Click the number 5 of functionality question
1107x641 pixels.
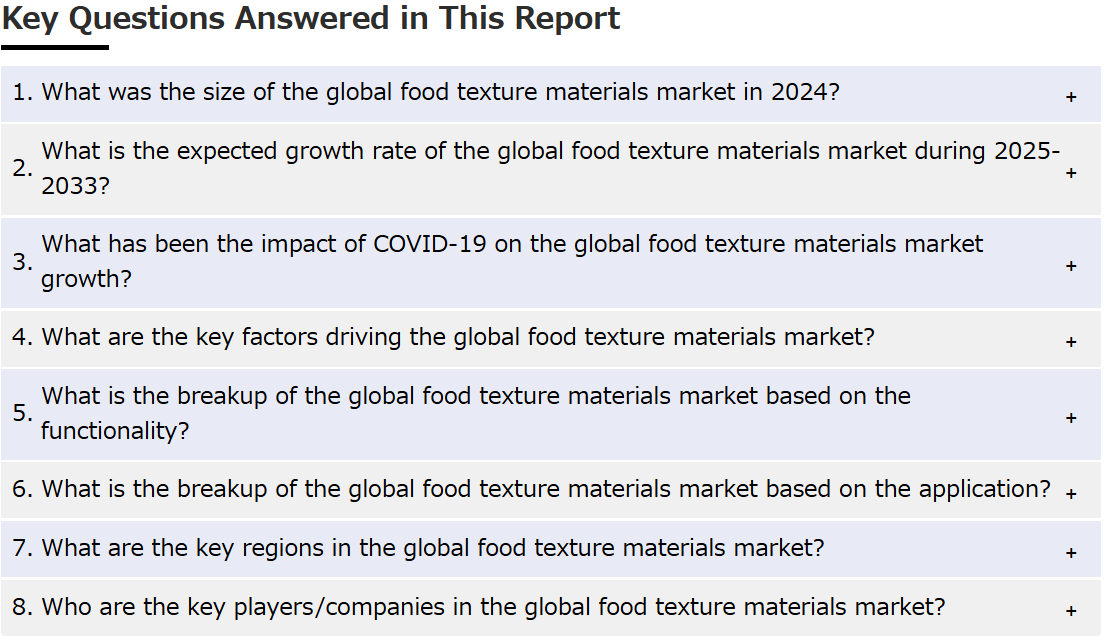pyautogui.click(x=22, y=413)
